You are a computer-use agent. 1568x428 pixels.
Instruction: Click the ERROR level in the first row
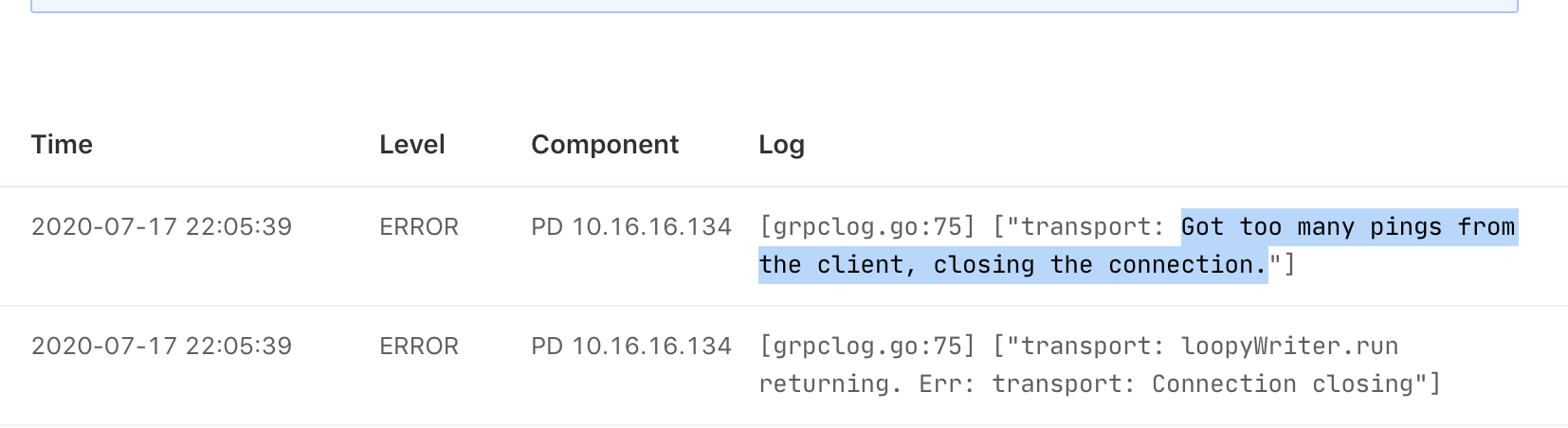(x=418, y=227)
